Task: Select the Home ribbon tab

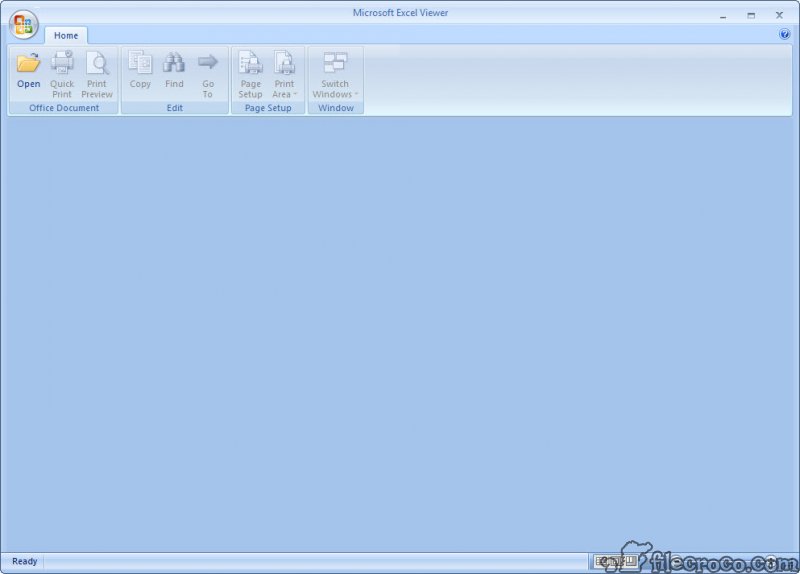Action: tap(66, 35)
